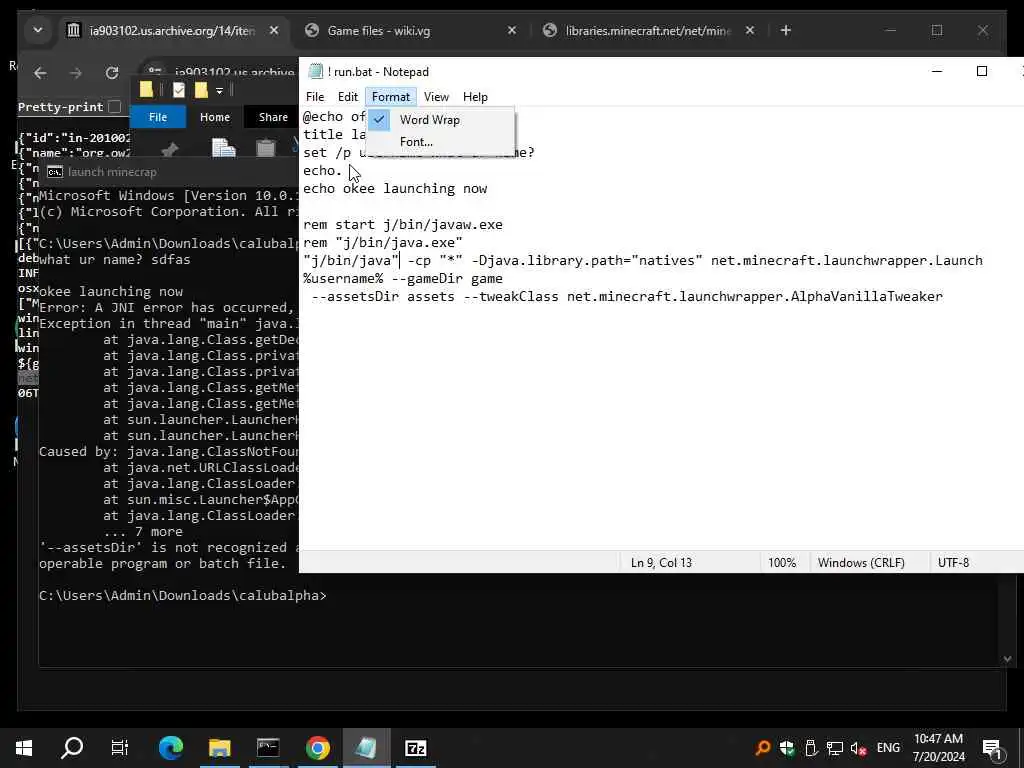Viewport: 1024px width, 768px height.
Task: Click the UTF-8 encoding status entry
Action: 953,562
